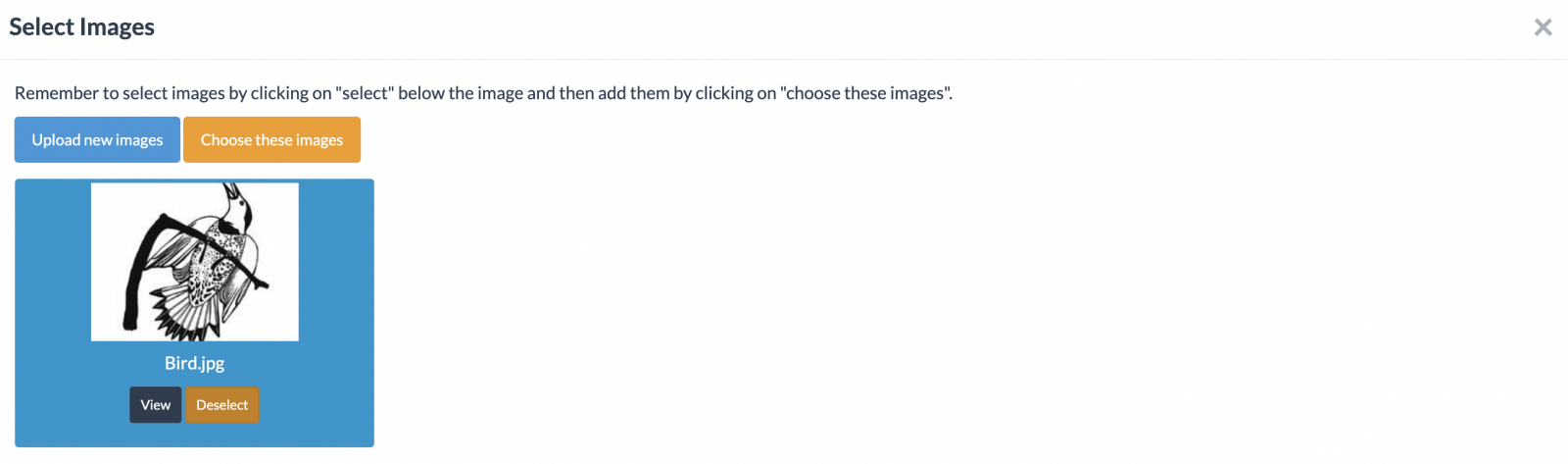View the Bird.jpg image
This screenshot has height=464, width=1568.
(155, 404)
